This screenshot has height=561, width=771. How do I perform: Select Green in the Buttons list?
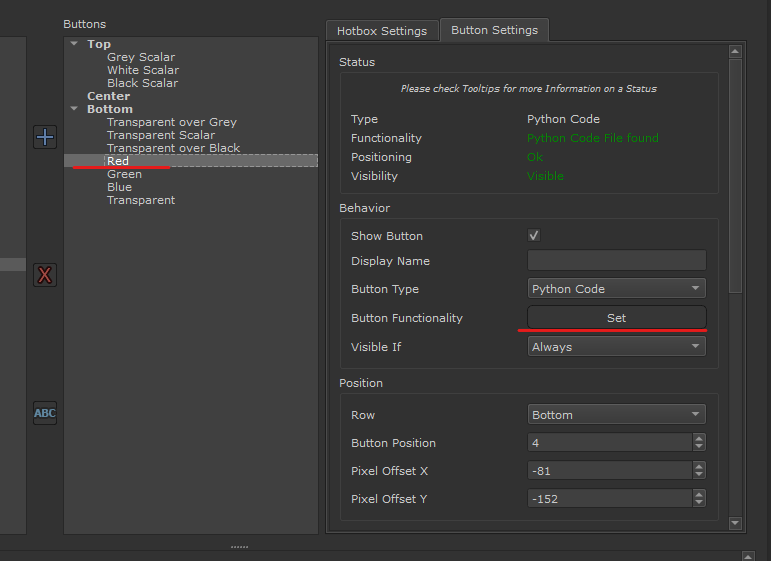point(124,174)
